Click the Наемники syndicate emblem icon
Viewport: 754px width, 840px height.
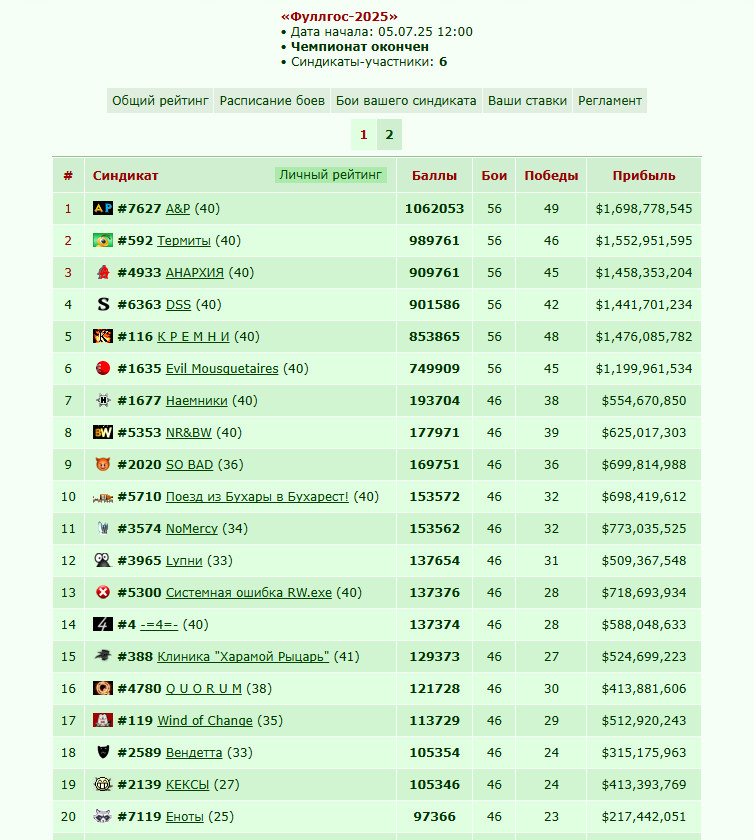(102, 400)
